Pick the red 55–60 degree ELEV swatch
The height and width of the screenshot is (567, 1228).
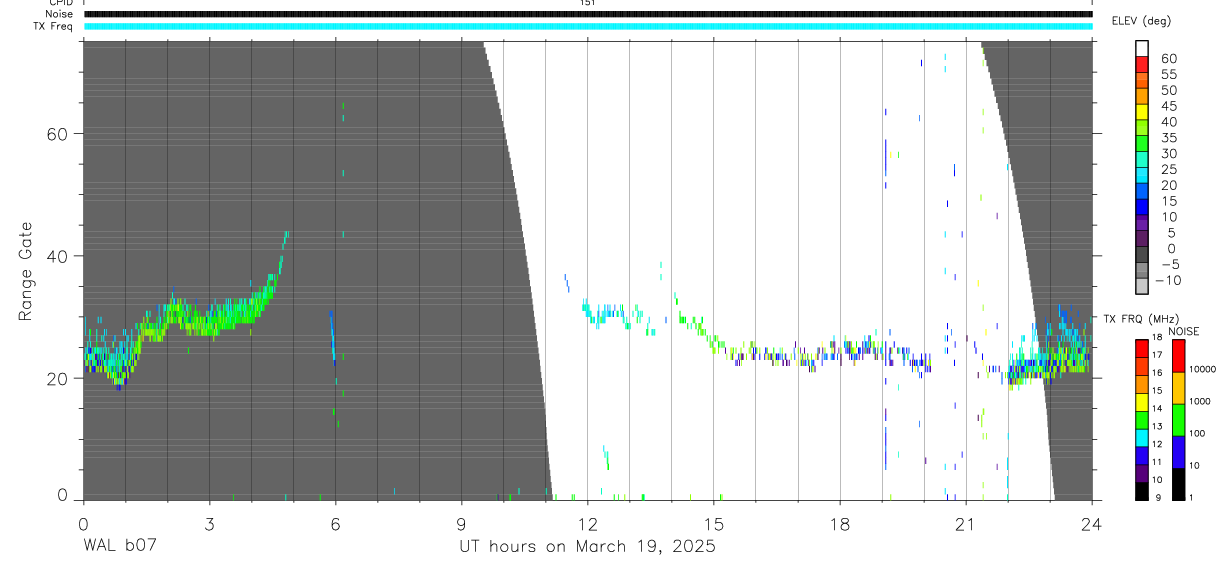coord(1142,63)
